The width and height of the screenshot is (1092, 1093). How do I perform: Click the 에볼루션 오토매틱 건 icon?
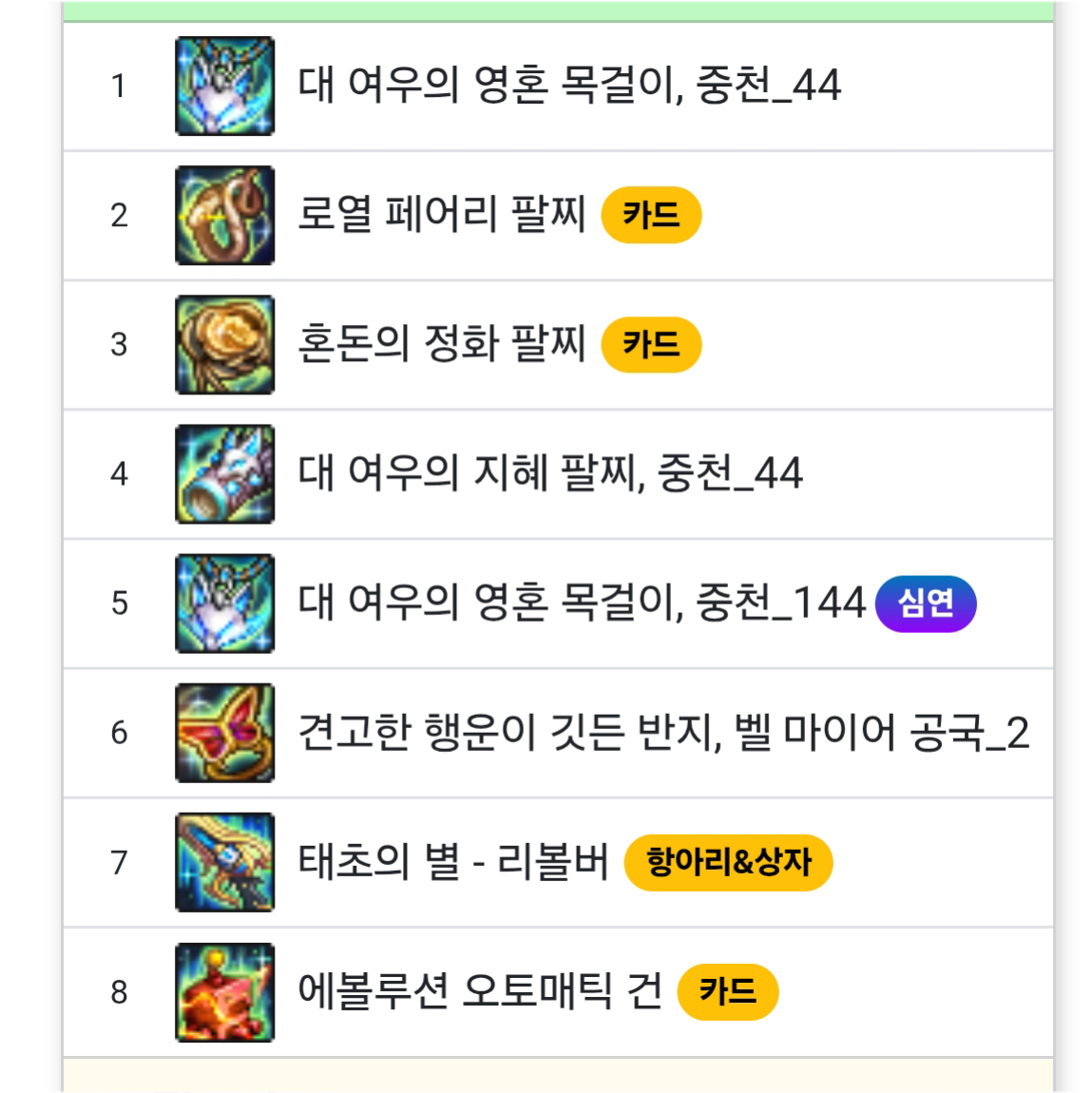[224, 992]
